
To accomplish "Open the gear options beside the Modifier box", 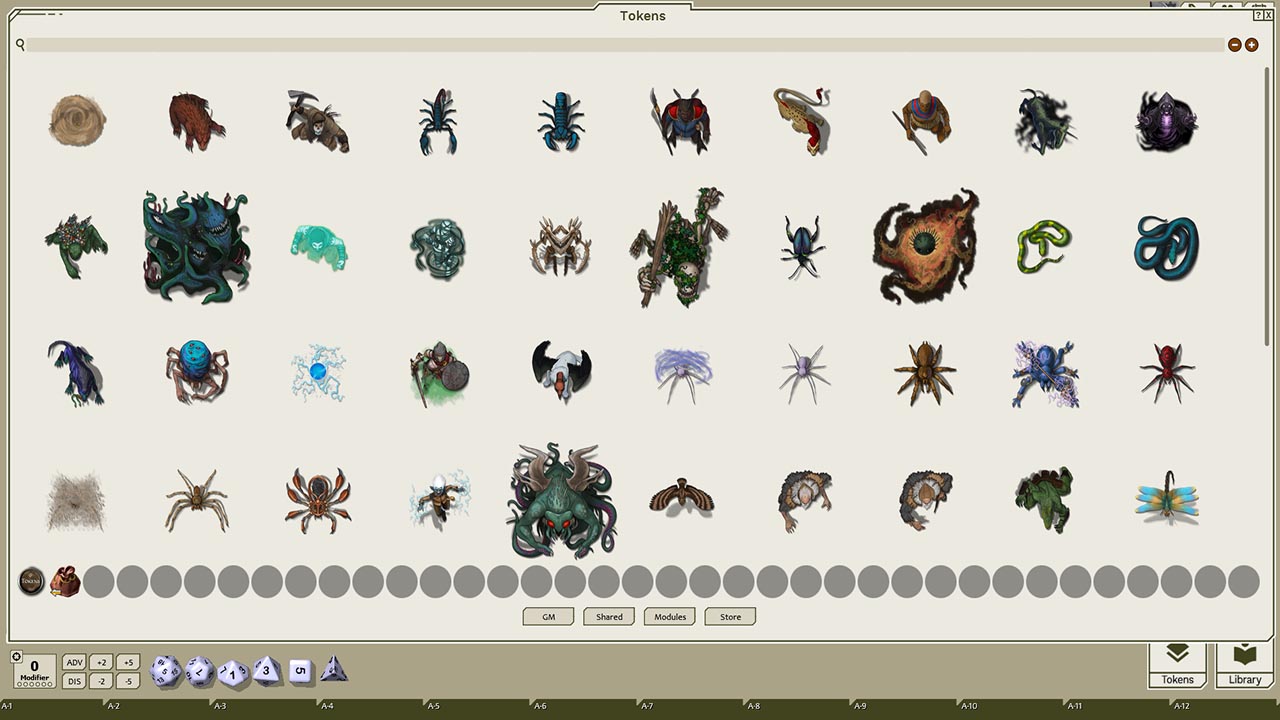I will pos(15,656).
